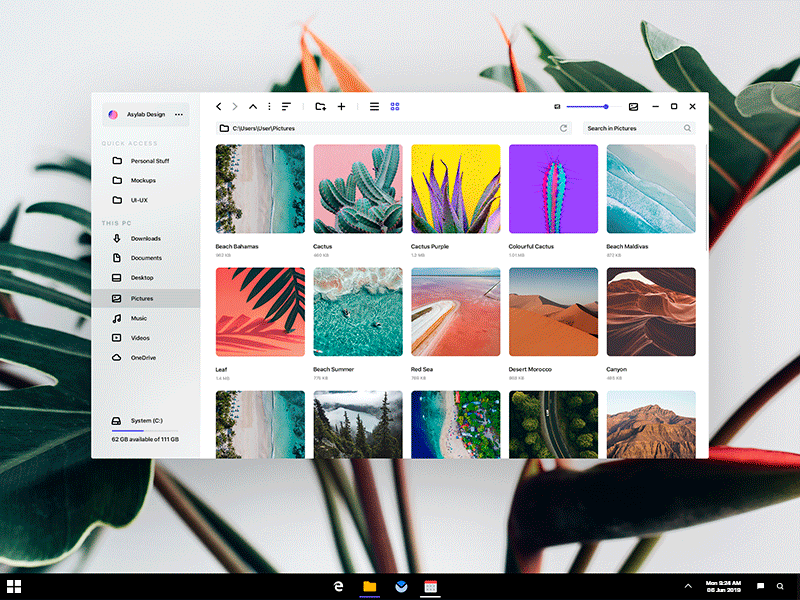Click the plus icon to add new item
Screen dimensions: 800x600
(x=342, y=106)
